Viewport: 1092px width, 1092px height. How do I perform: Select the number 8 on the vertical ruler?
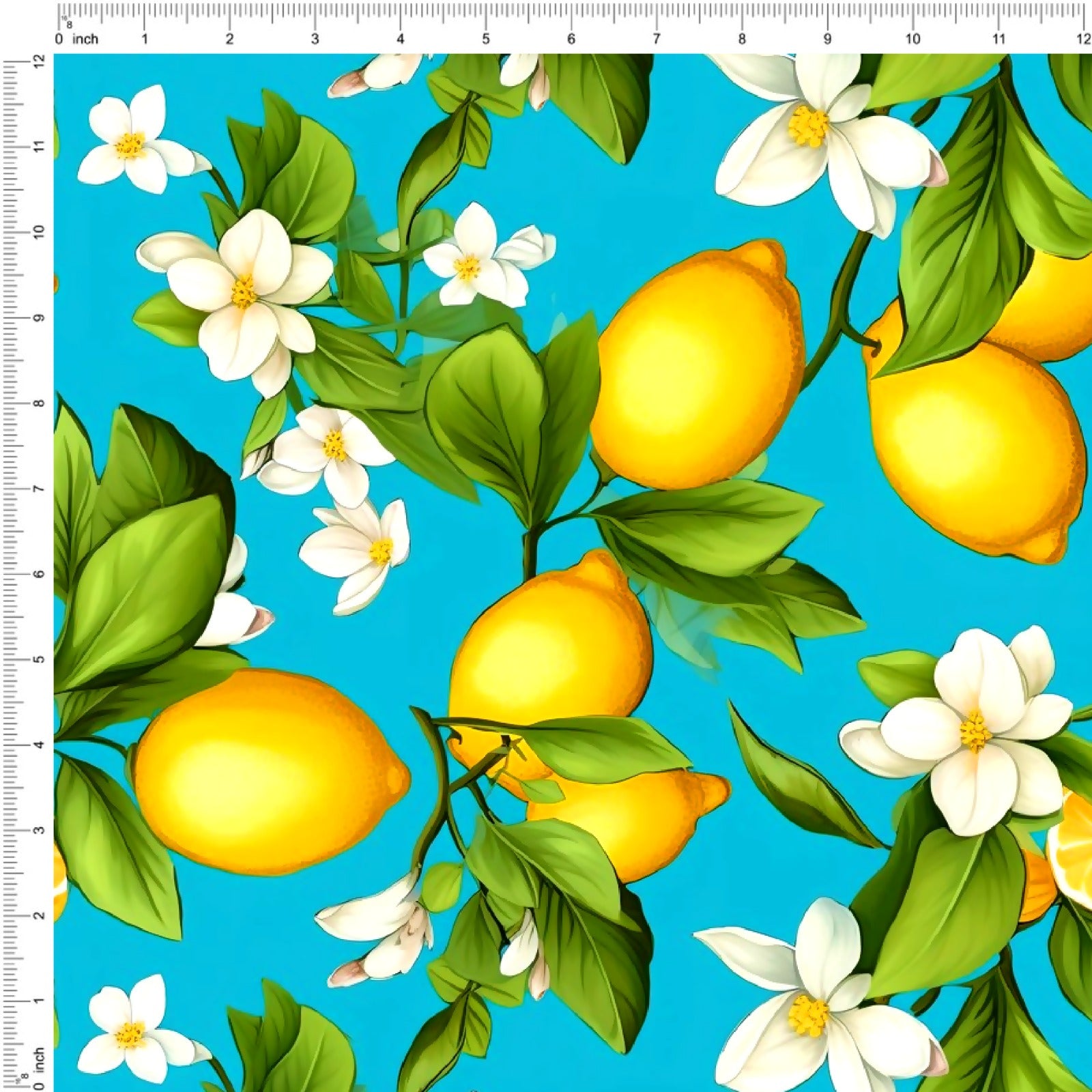39,403
